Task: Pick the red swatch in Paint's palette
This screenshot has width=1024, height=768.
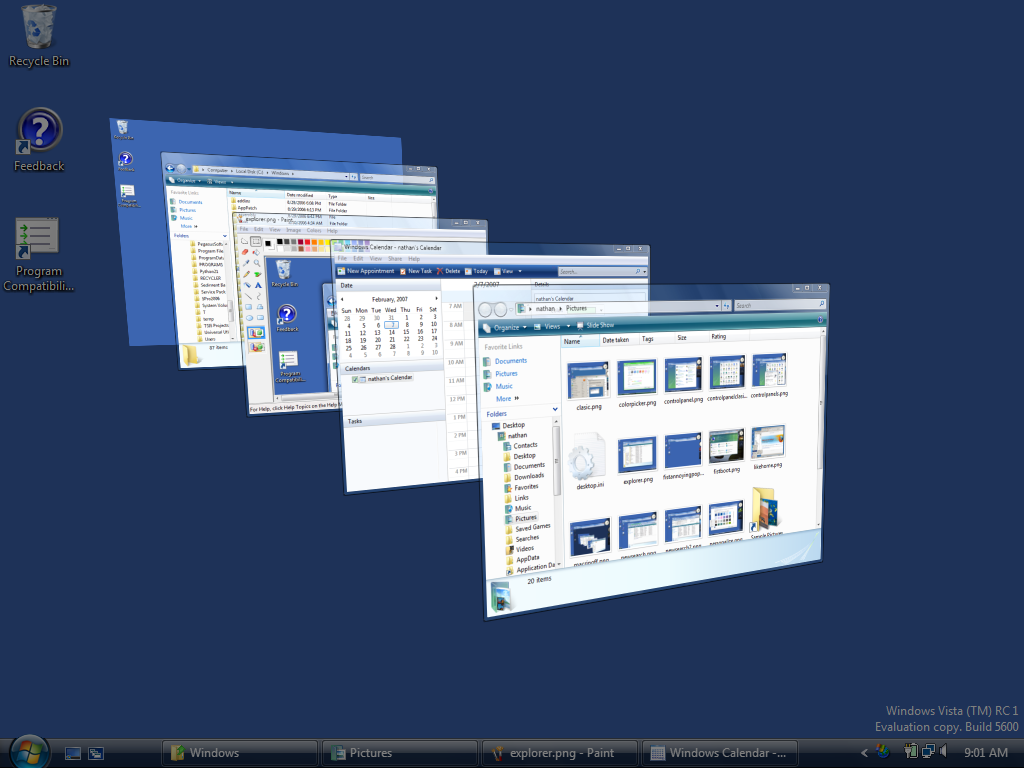Action: click(308, 242)
